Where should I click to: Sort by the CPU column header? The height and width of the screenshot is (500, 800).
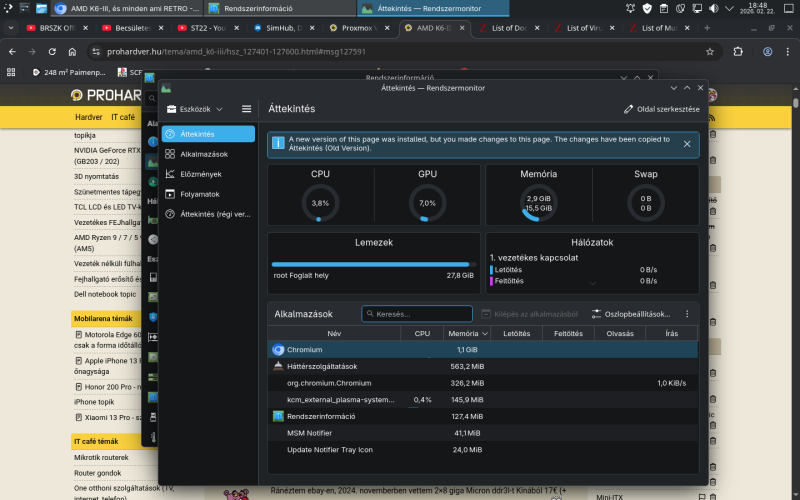pyautogui.click(x=422, y=333)
